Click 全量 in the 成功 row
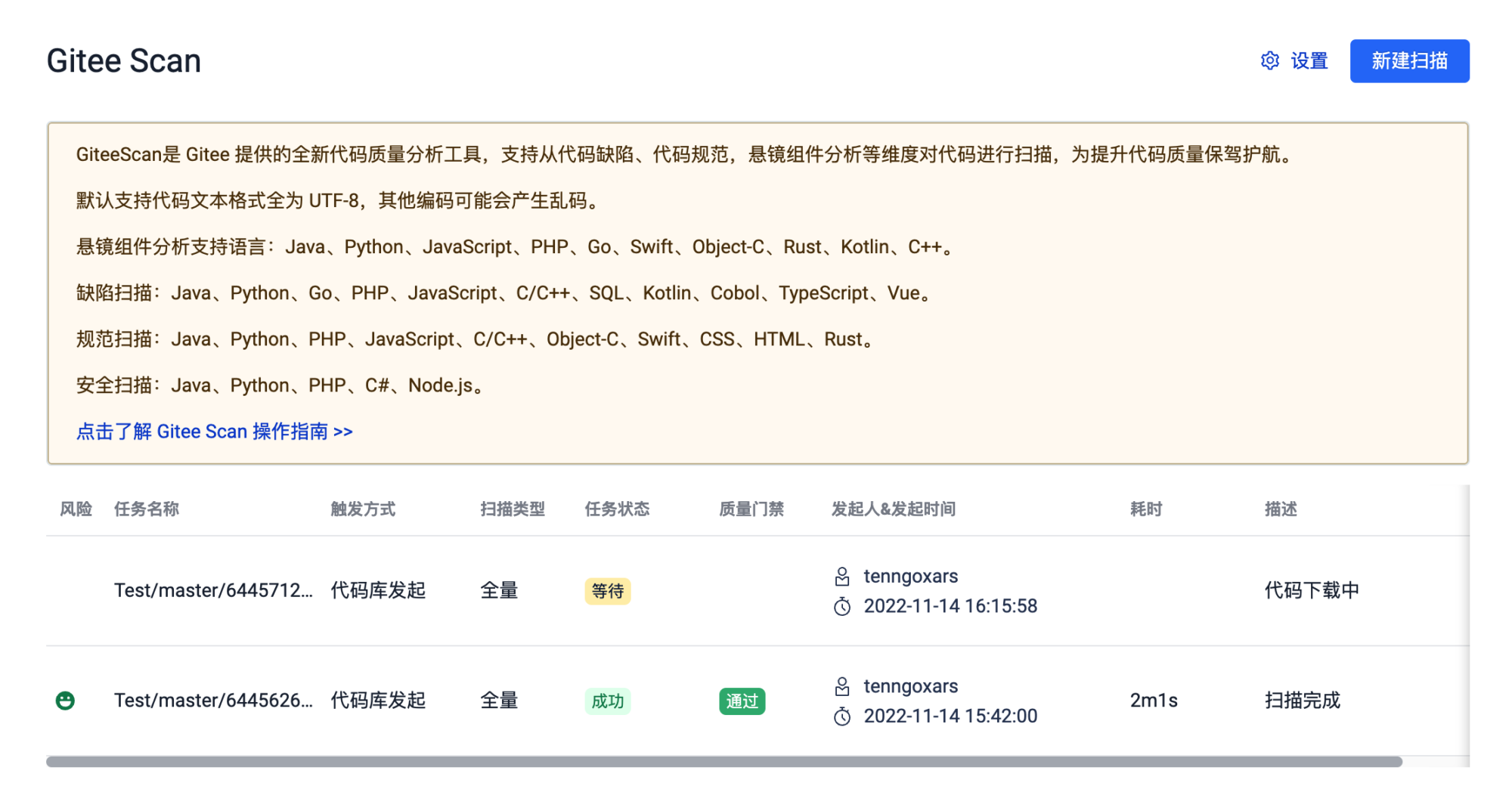 499,701
